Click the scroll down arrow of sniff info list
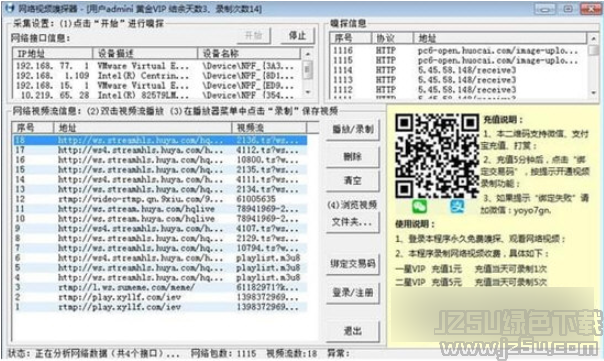The height and width of the screenshot is (361, 604). click(593, 92)
